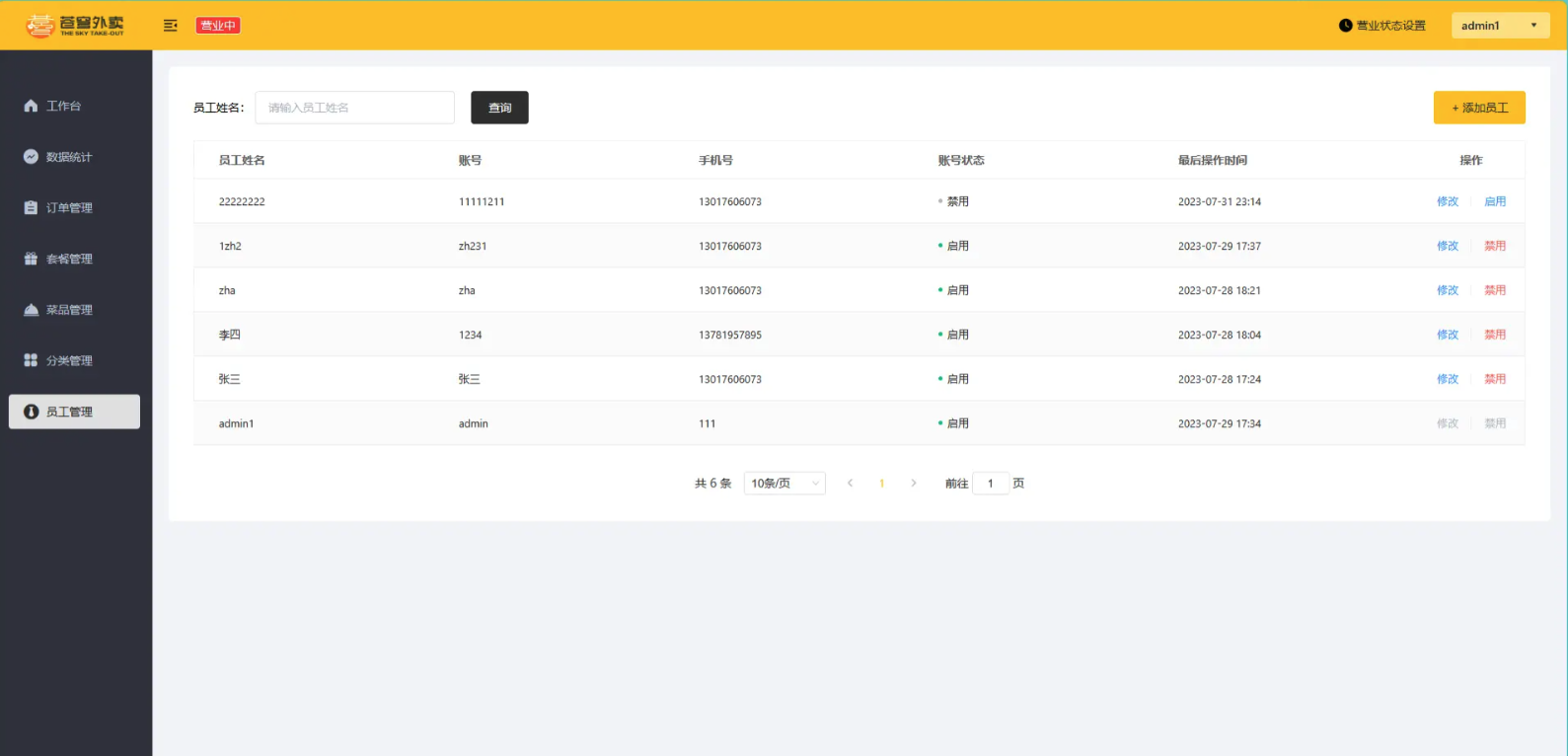Click timestamp 2023-07-31 23:14
The width and height of the screenshot is (1568, 756).
pos(1220,201)
